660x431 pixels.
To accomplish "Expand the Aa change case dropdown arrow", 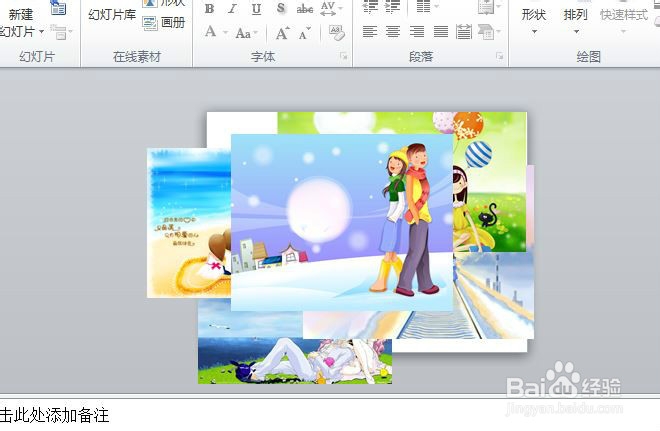I will (x=256, y=33).
